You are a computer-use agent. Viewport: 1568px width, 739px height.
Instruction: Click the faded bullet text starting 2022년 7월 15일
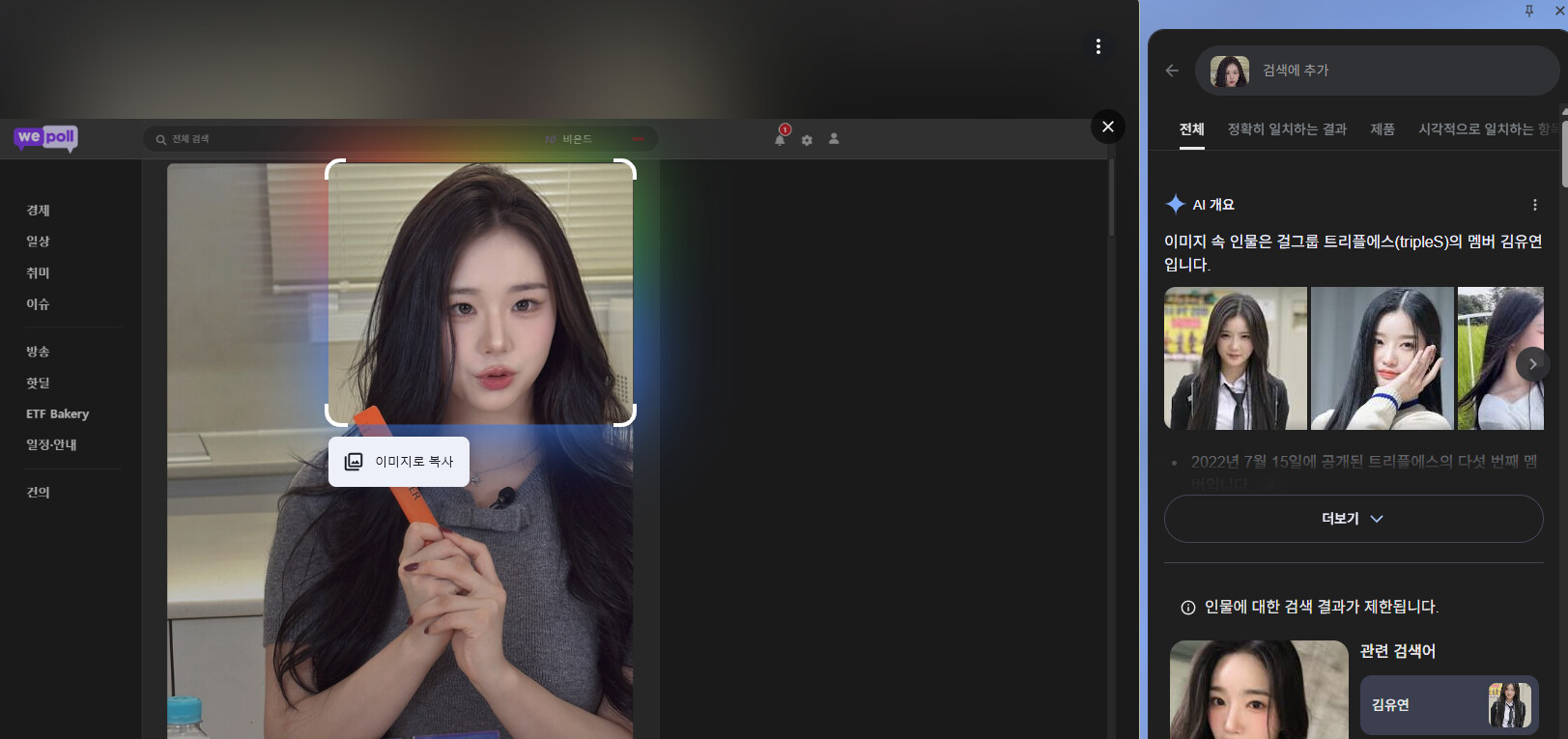[1364, 470]
